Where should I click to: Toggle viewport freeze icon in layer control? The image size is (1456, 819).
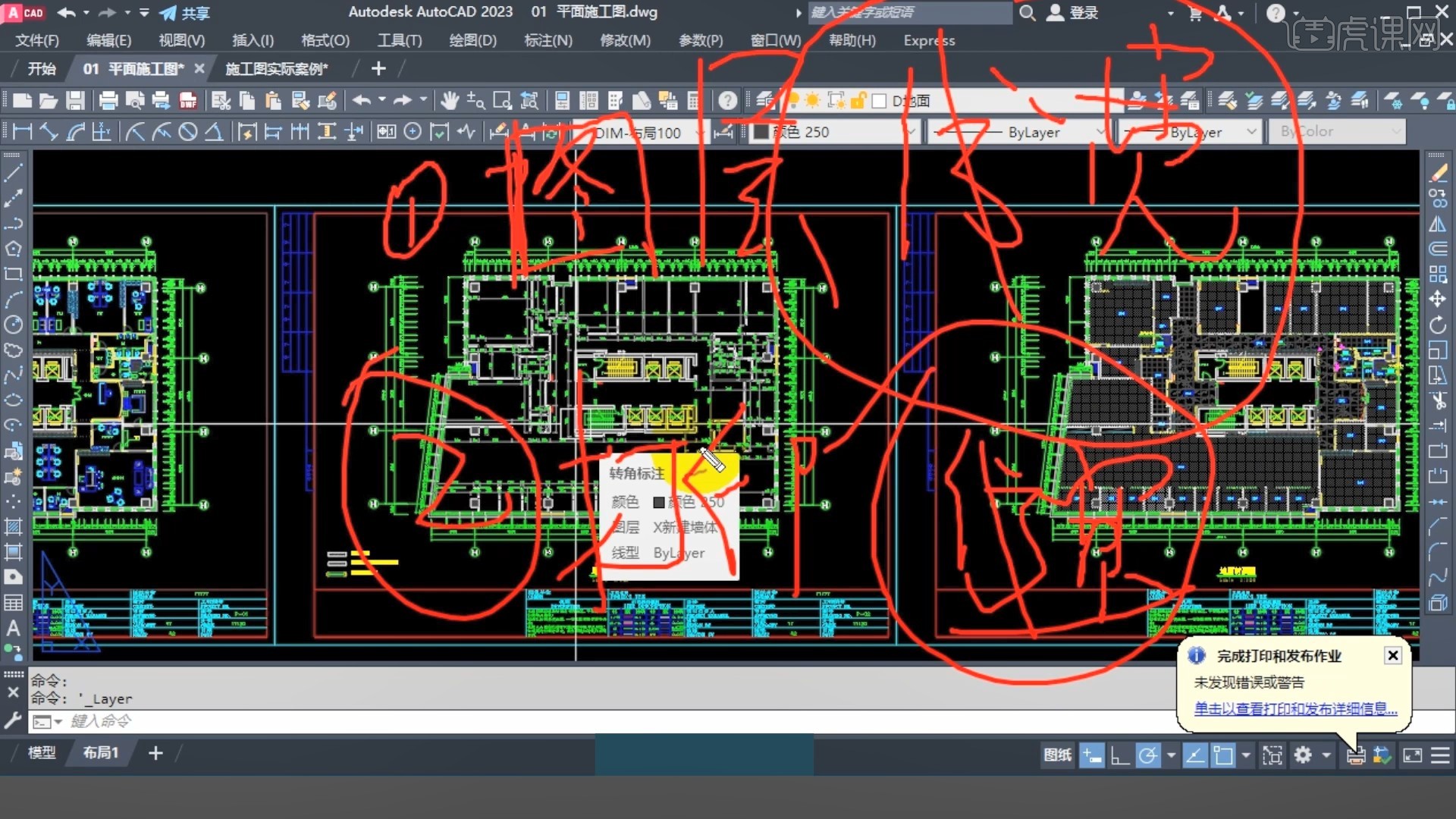point(836,101)
